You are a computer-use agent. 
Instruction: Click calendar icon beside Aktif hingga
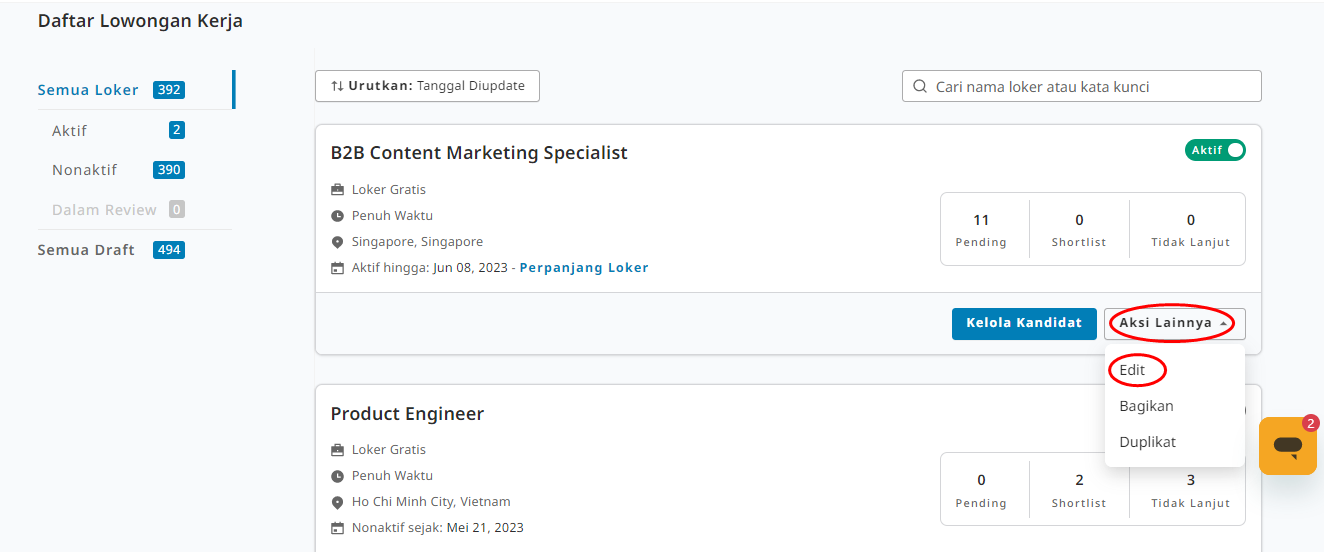337,268
